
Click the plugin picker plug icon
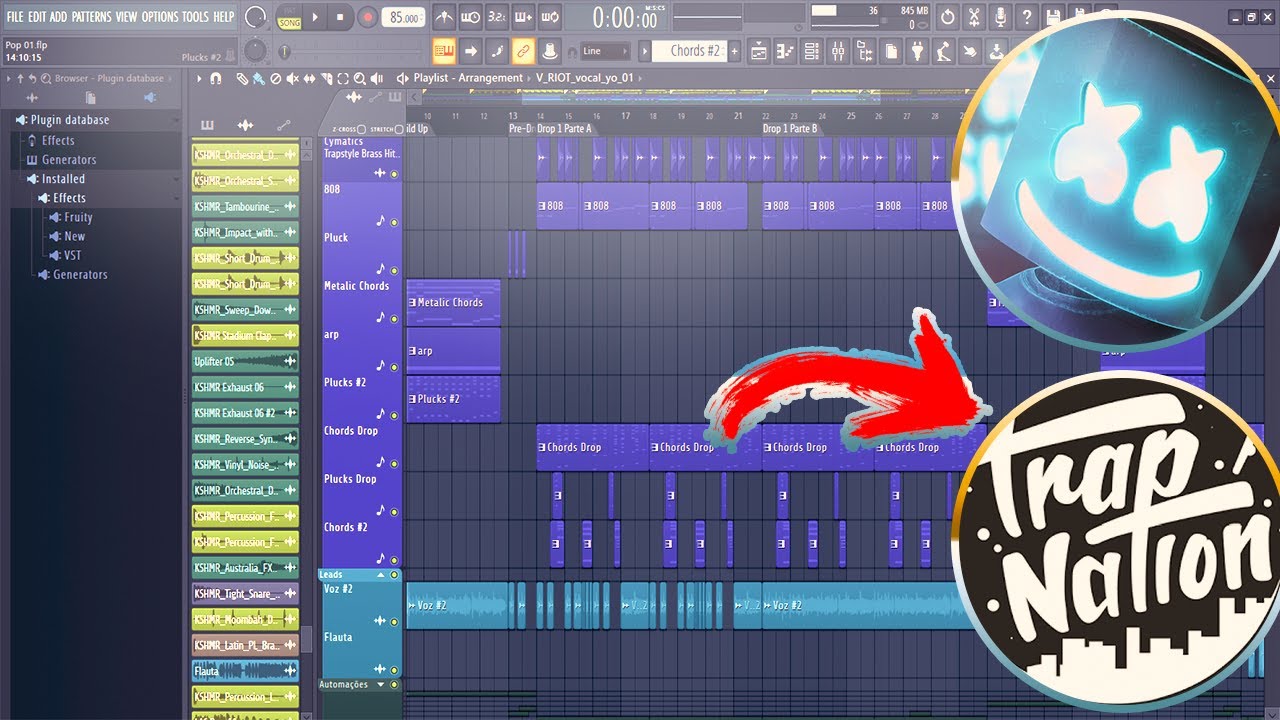click(x=917, y=51)
